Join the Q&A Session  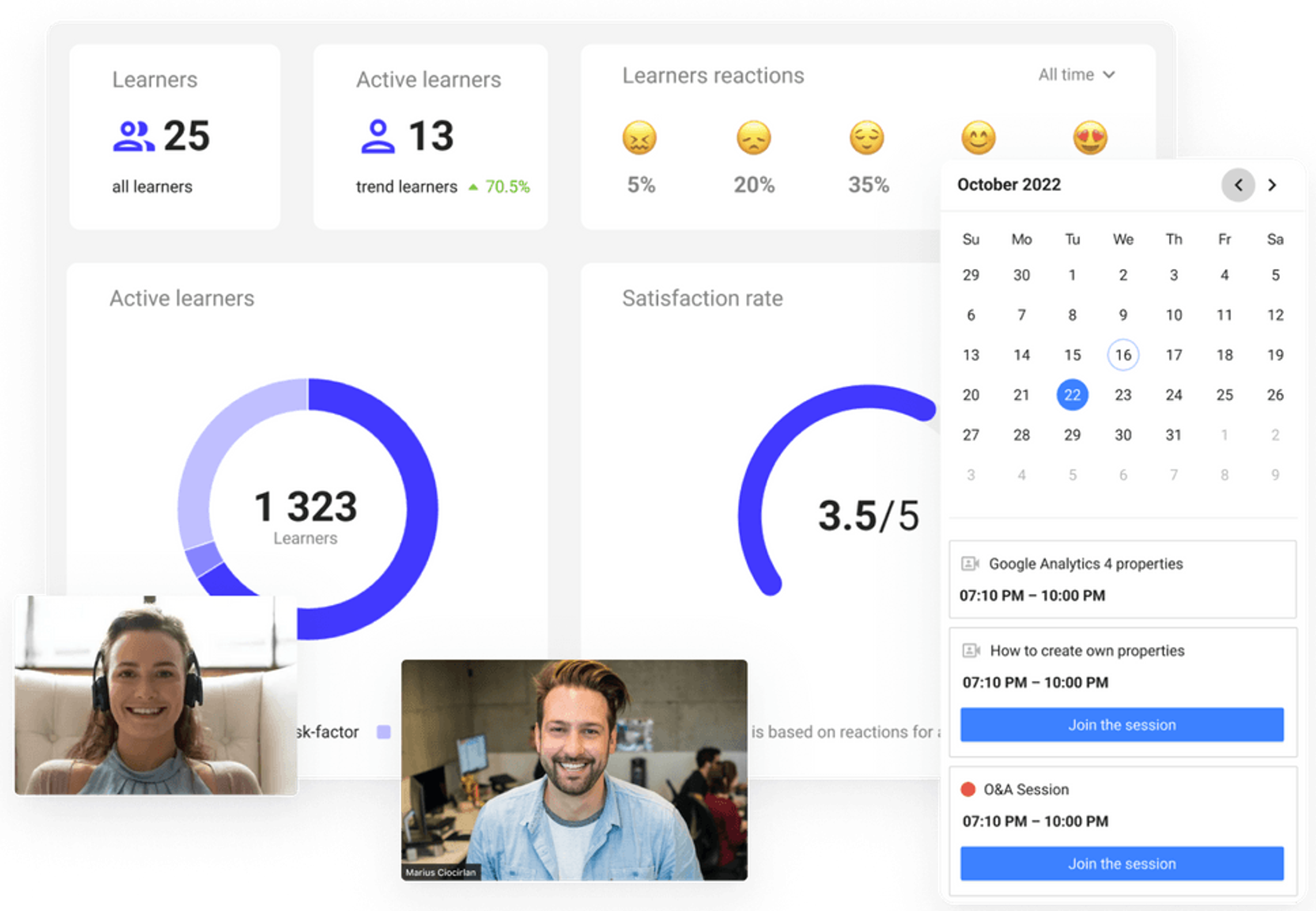[x=1122, y=864]
